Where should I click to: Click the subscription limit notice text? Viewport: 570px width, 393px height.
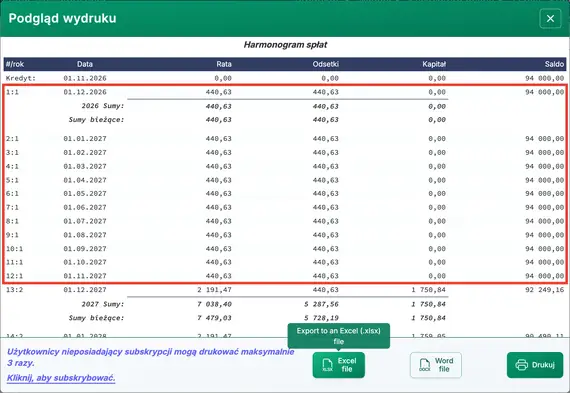pyautogui.click(x=150, y=357)
